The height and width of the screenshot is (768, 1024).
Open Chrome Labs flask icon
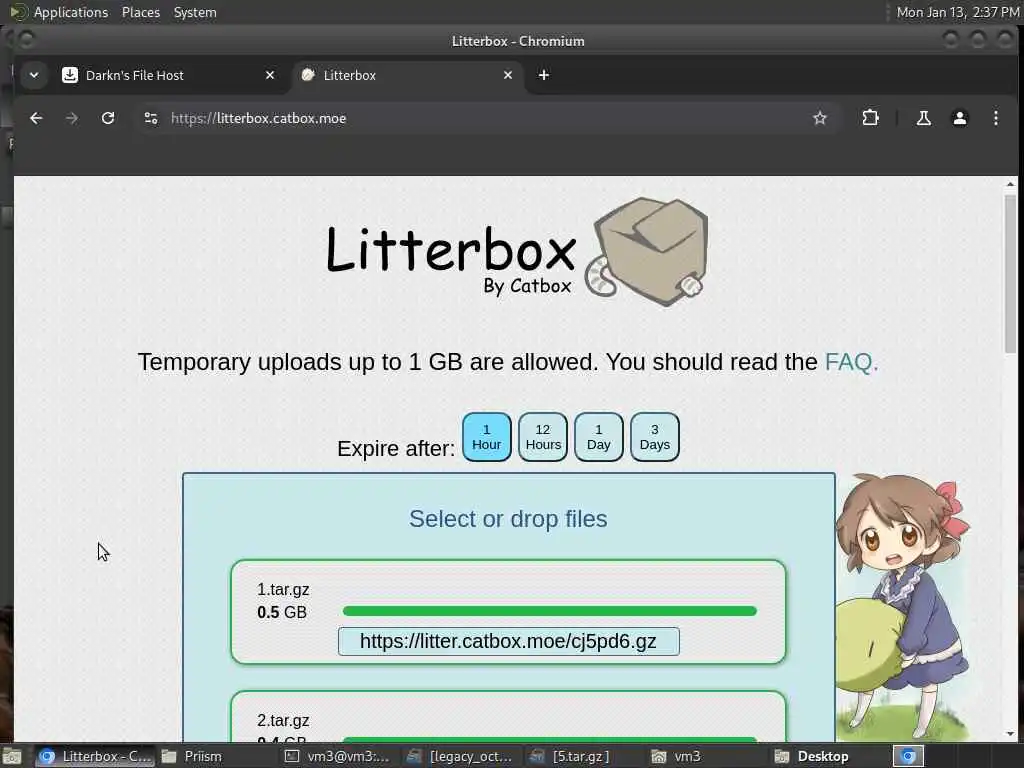923,118
